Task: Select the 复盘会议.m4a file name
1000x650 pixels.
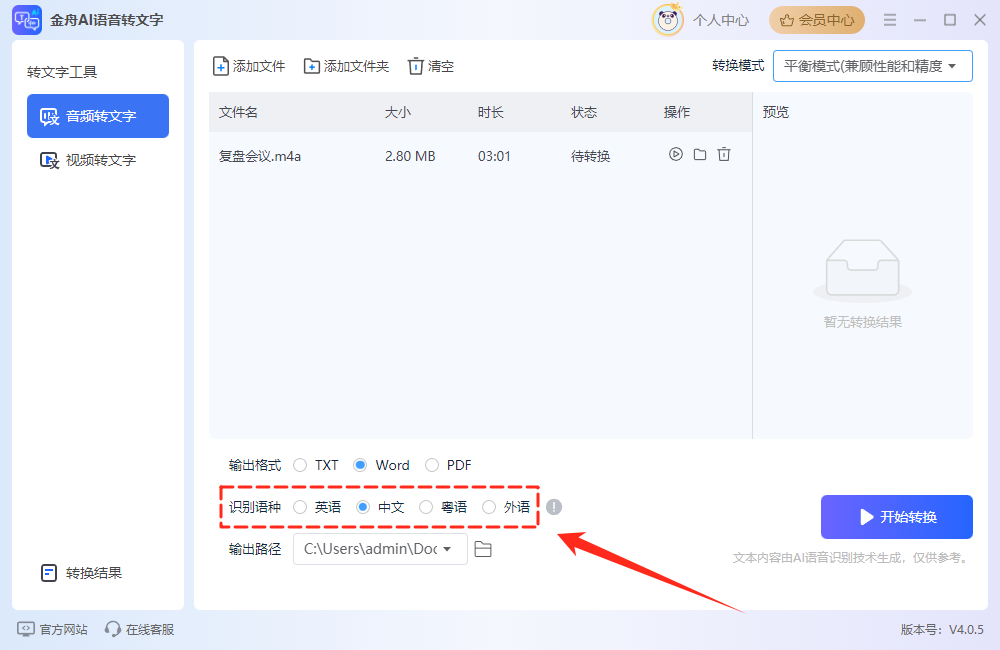Action: click(260, 156)
